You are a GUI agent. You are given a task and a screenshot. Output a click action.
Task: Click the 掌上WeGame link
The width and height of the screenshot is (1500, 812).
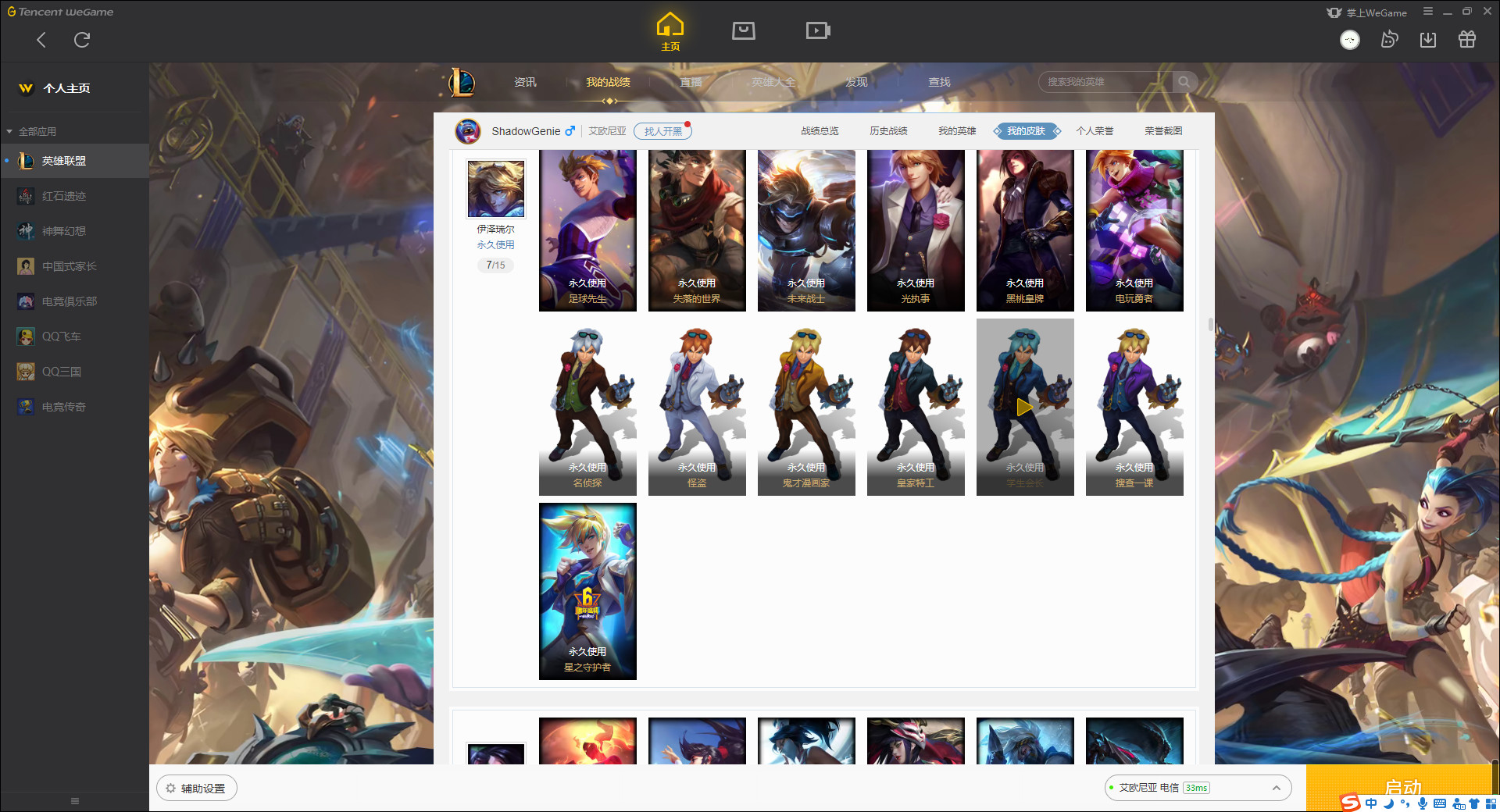(1366, 12)
